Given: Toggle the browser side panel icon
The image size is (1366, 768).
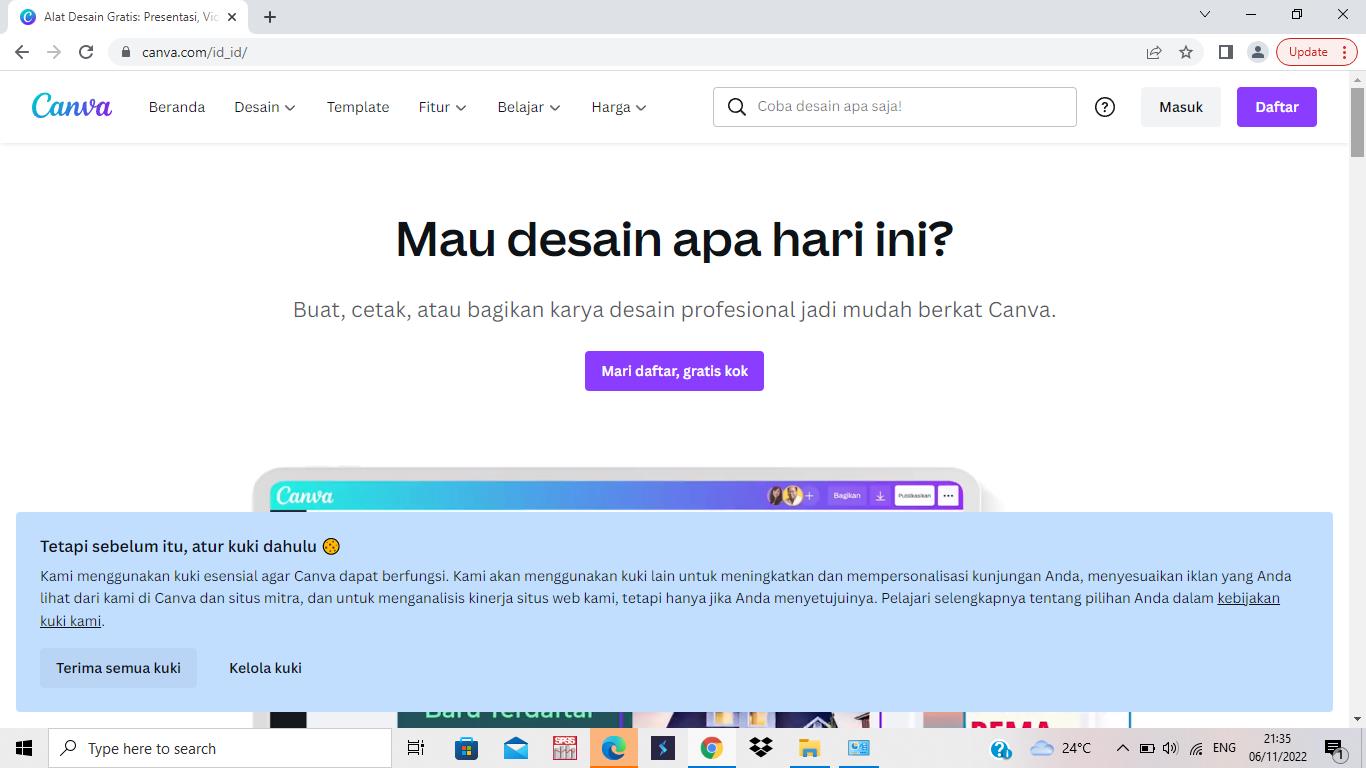Looking at the screenshot, I should 1225,52.
